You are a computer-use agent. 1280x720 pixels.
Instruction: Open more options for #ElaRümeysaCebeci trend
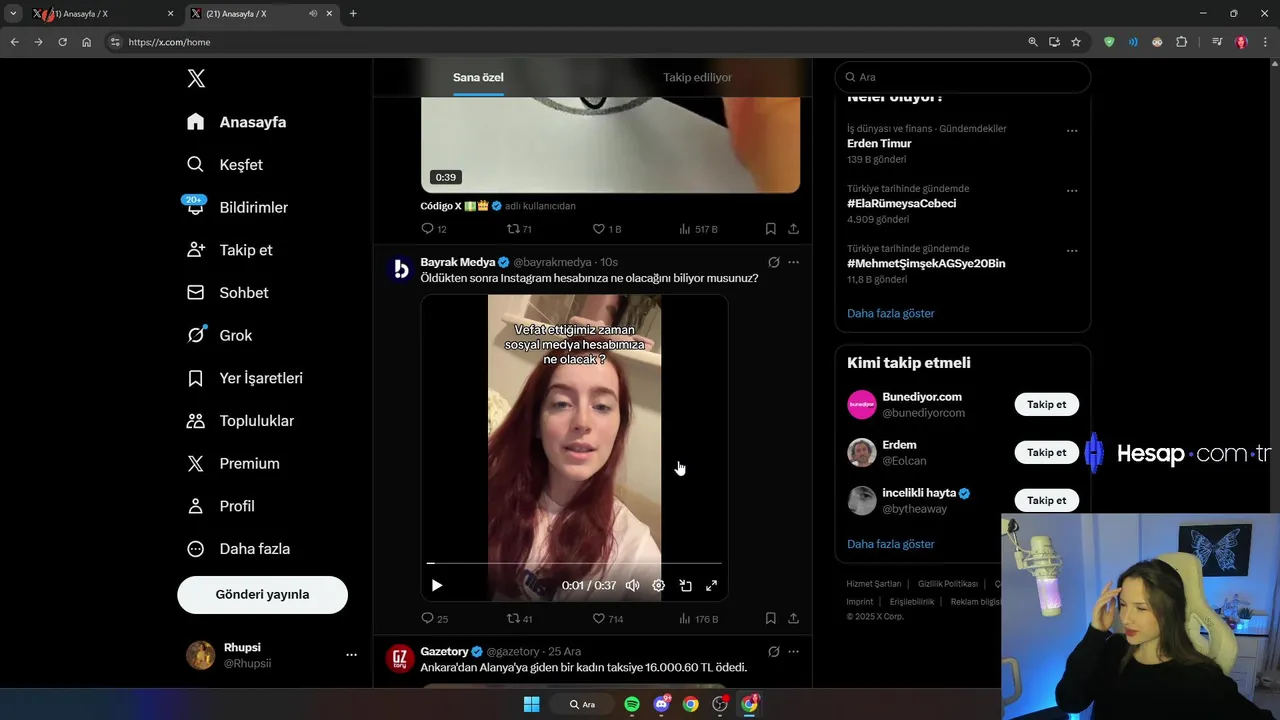[1072, 190]
